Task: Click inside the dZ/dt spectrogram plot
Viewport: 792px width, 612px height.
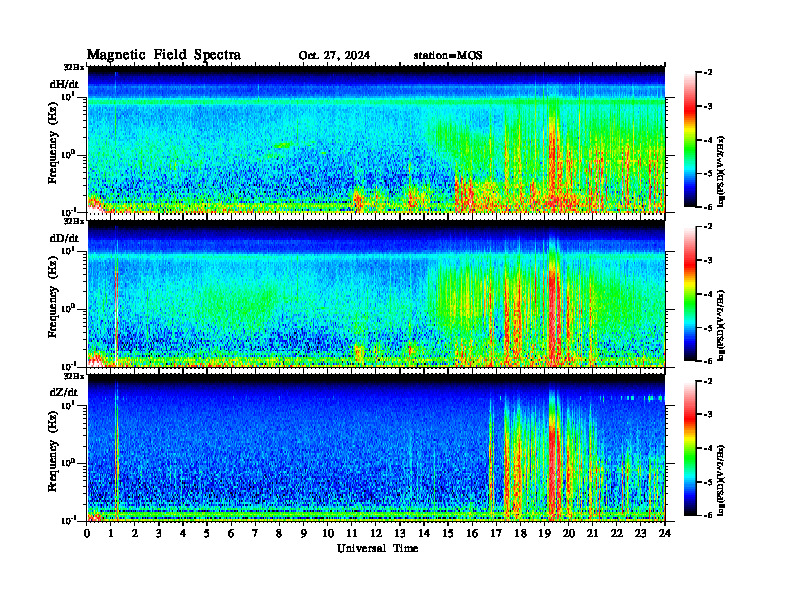Action: pyautogui.click(x=376, y=448)
